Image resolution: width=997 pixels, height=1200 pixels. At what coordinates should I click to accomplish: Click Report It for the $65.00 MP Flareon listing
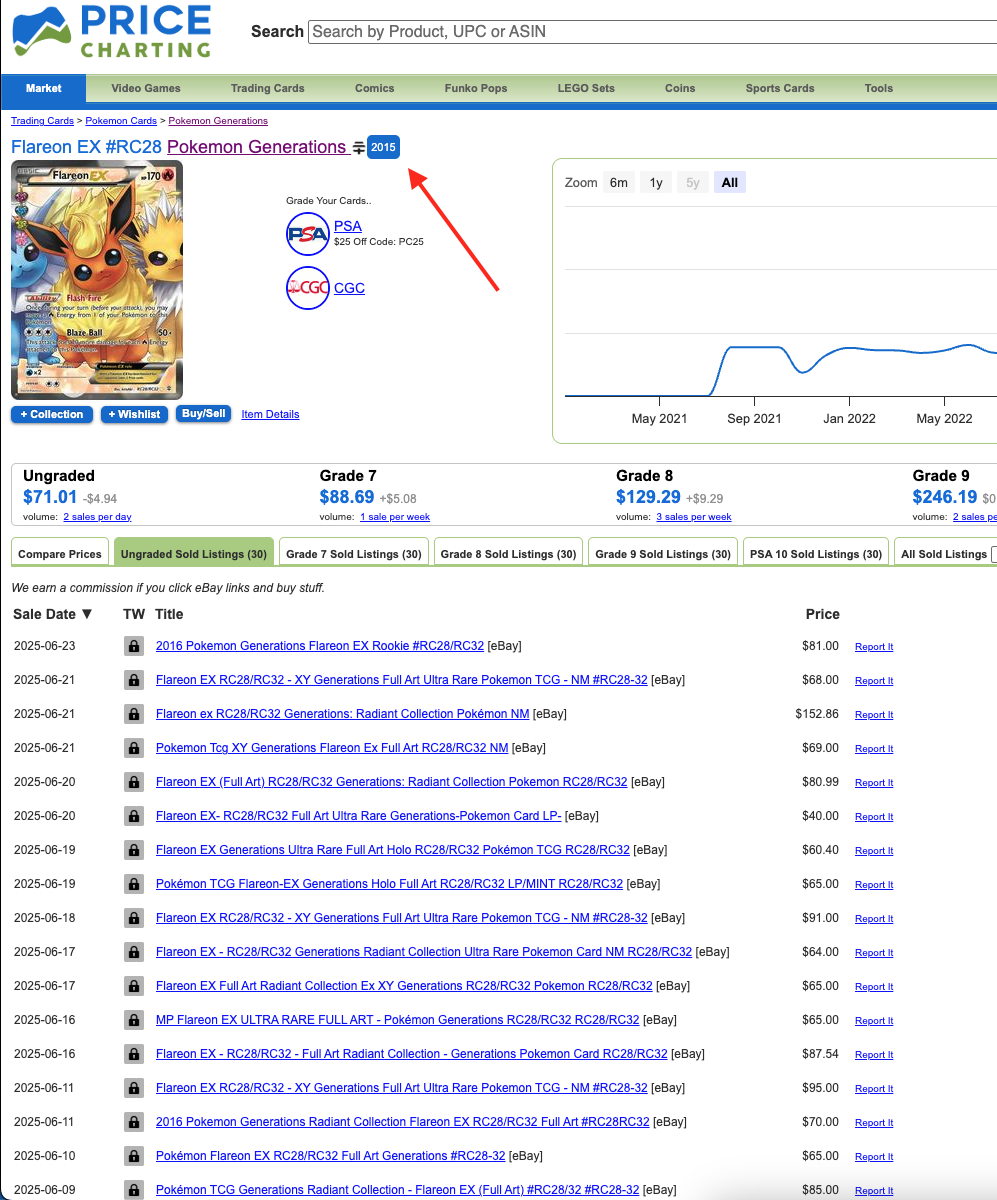pyautogui.click(x=874, y=1021)
